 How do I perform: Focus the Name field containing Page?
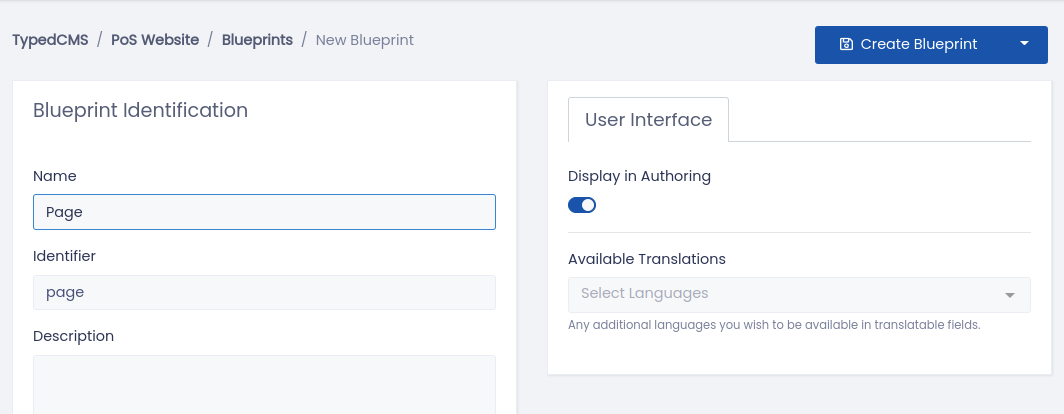(264, 212)
